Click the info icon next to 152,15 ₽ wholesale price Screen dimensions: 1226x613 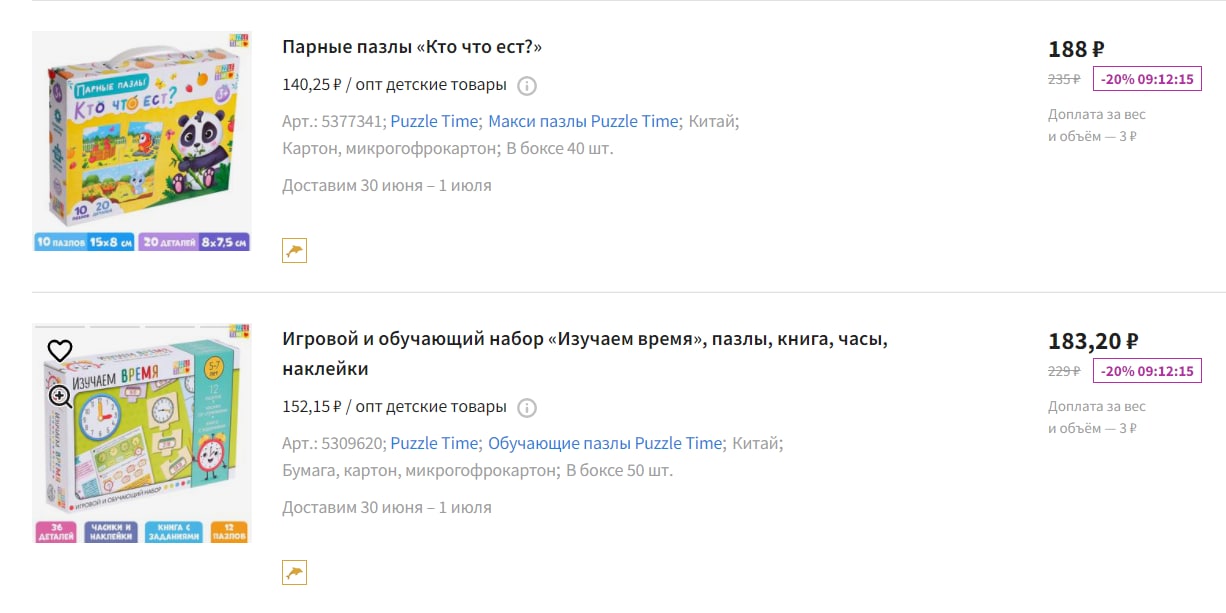coord(527,407)
